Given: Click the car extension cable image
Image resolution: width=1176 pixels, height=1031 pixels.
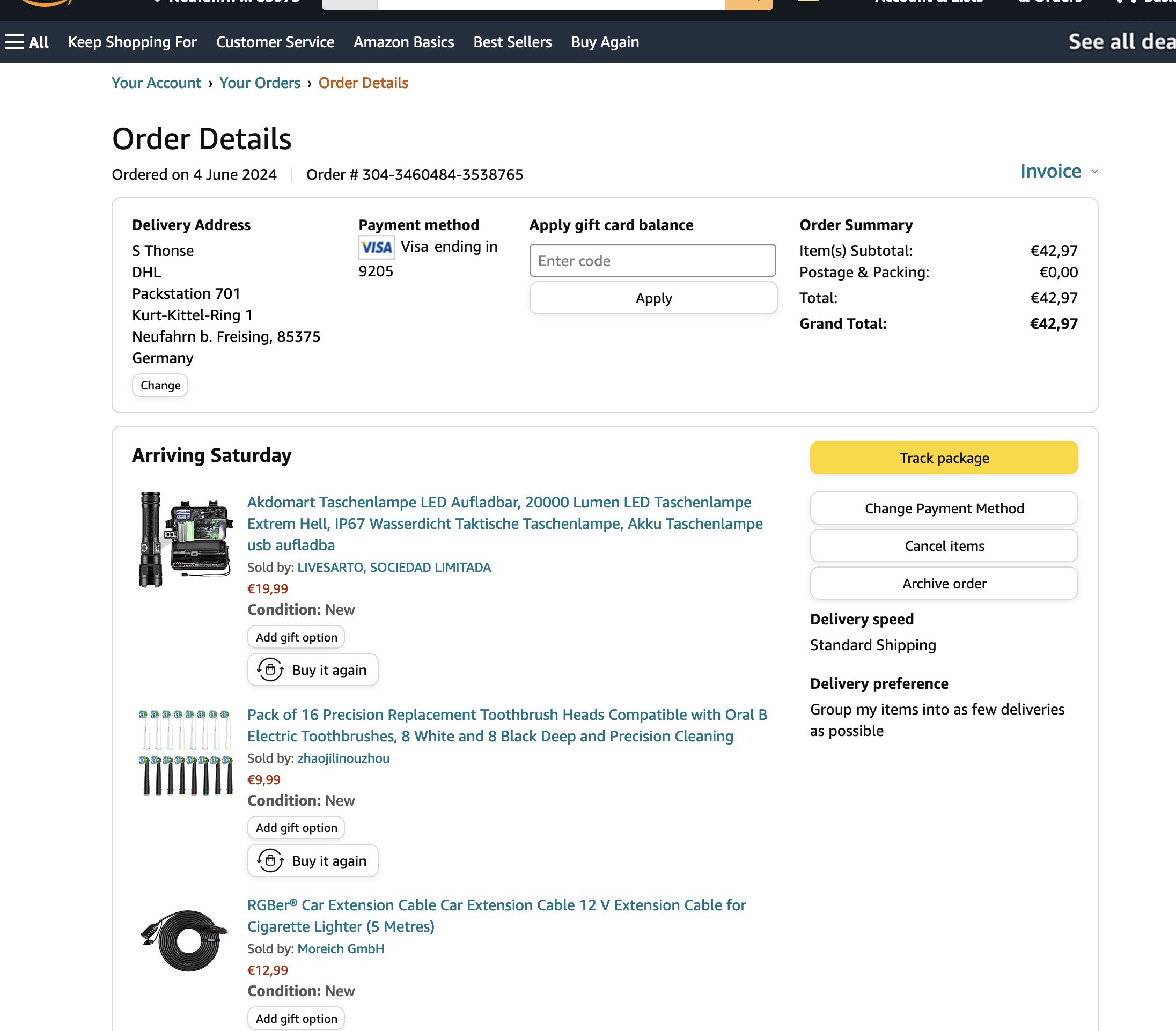Looking at the screenshot, I should coord(185,940).
